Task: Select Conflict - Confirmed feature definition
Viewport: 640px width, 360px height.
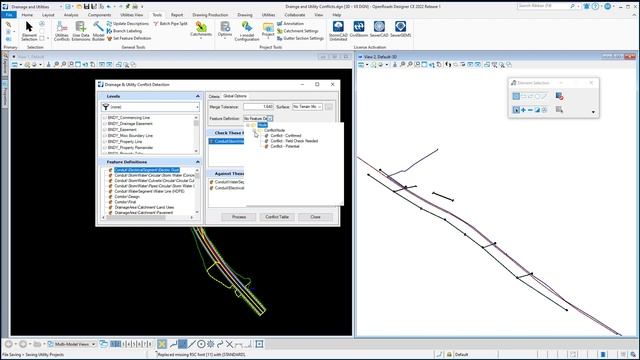Action: 286,136
